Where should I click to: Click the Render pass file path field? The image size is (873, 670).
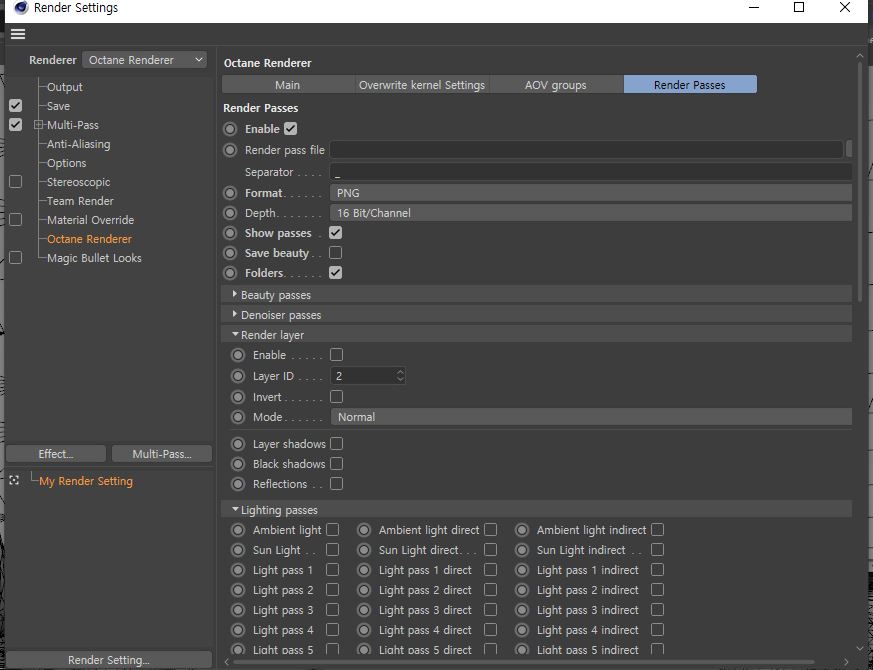click(586, 150)
